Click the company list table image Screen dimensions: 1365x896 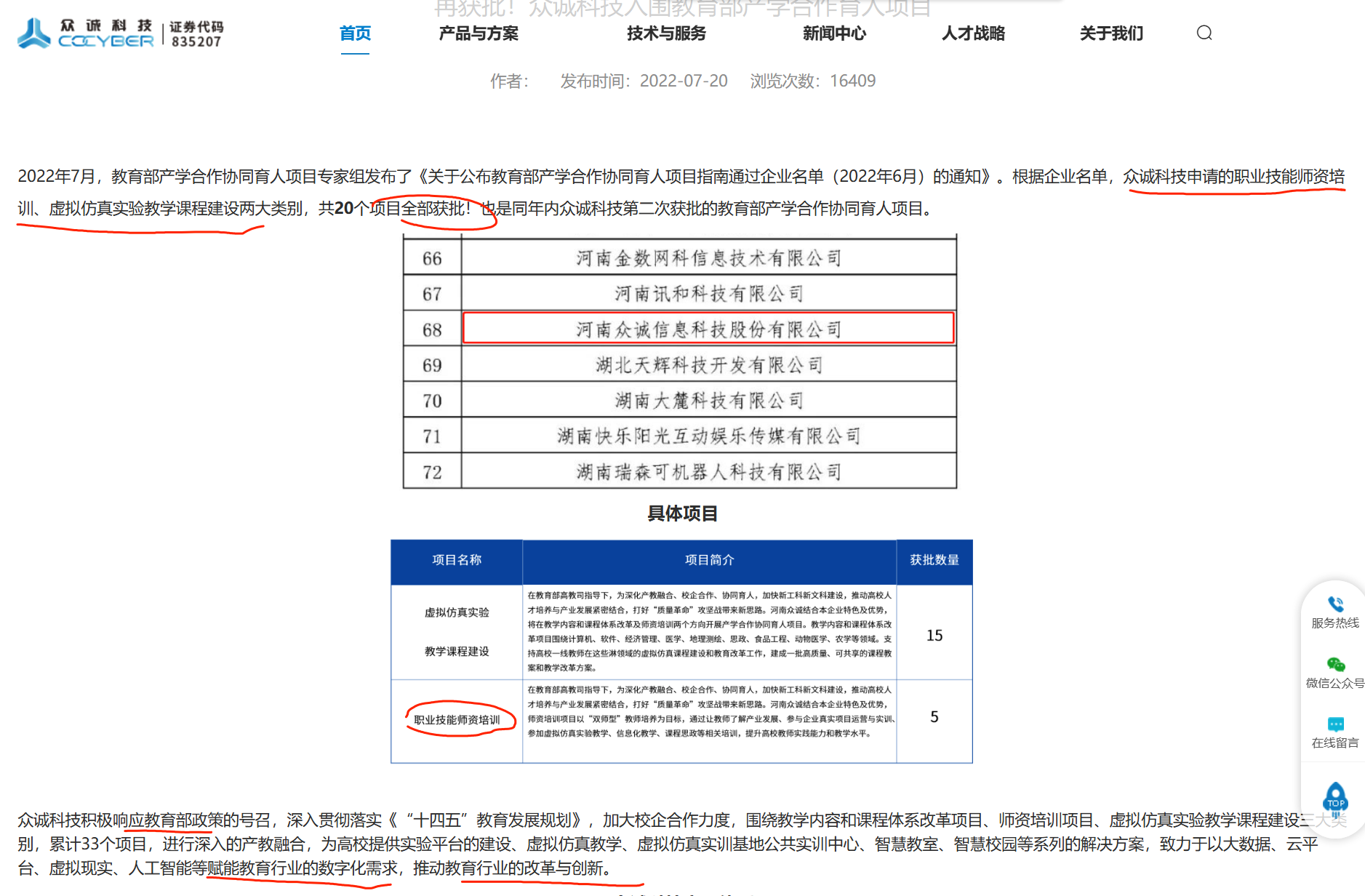click(680, 361)
